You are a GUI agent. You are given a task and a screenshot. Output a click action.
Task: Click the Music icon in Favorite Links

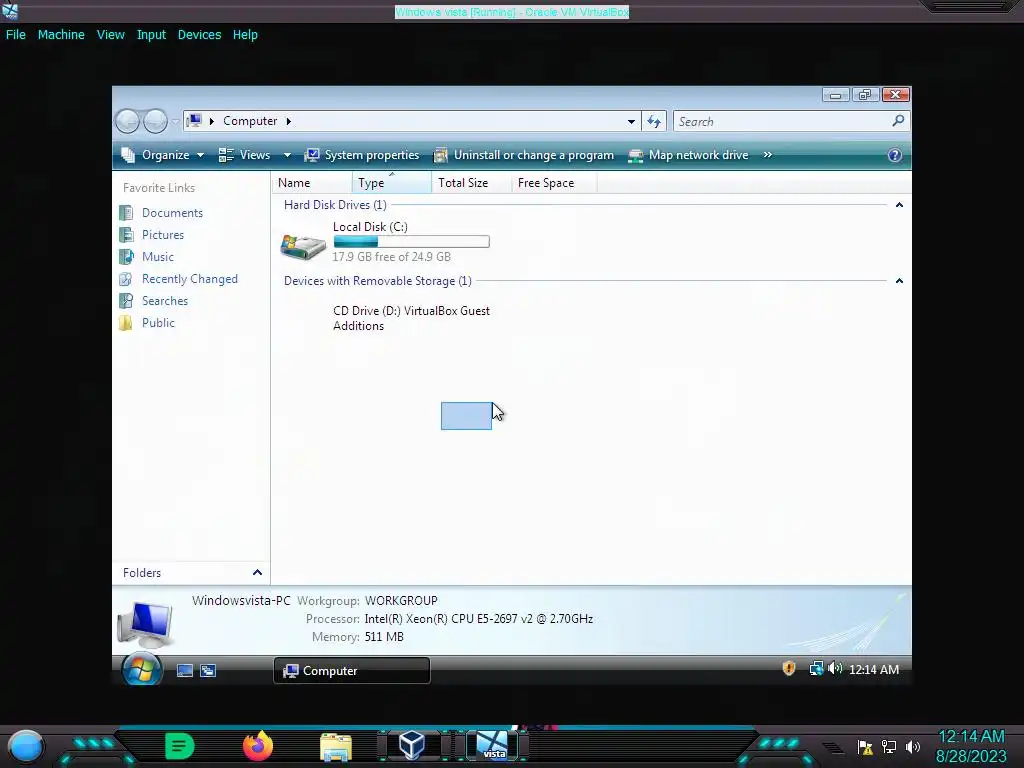click(x=126, y=257)
